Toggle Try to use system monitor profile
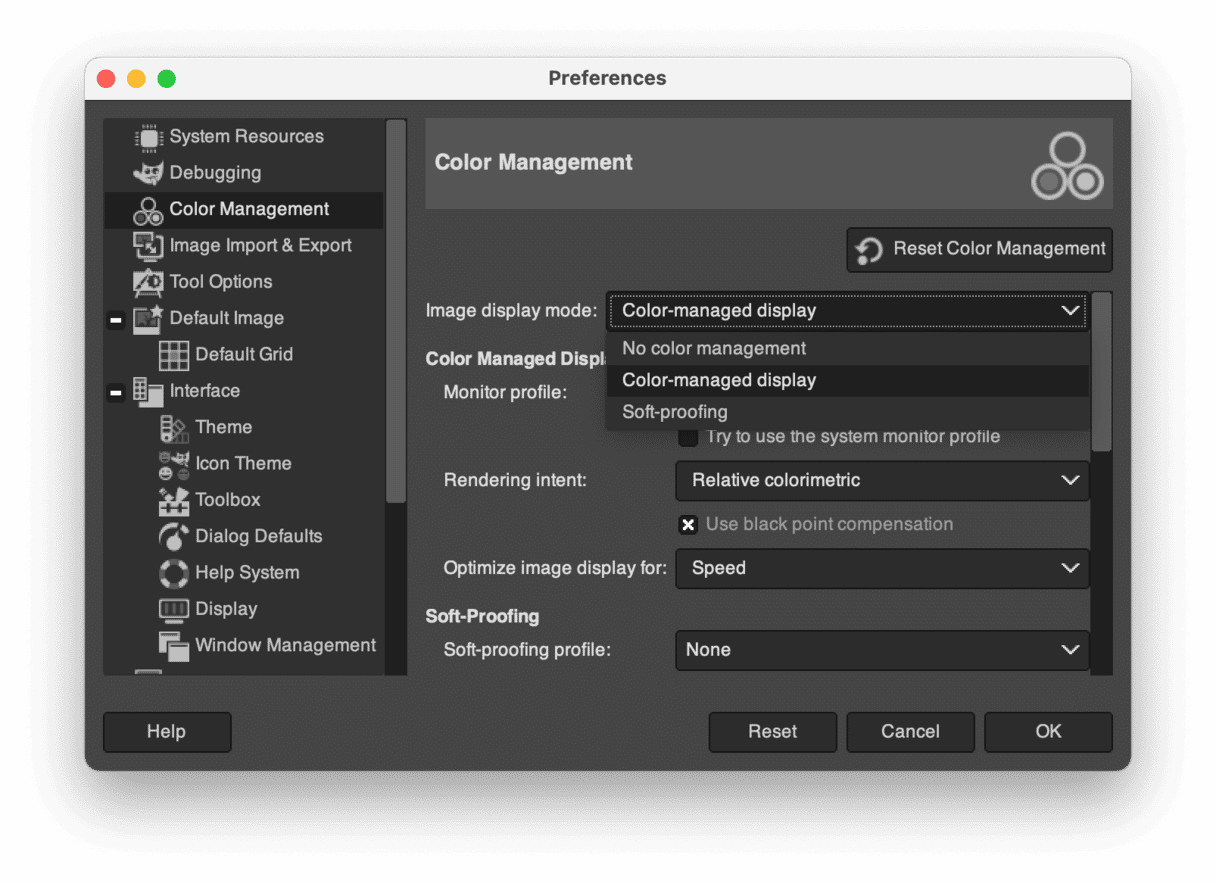This screenshot has height=883, width=1216. pos(688,437)
